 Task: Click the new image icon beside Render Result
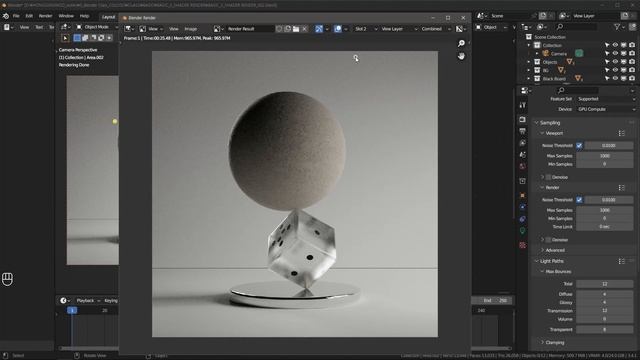pyautogui.click(x=288, y=29)
